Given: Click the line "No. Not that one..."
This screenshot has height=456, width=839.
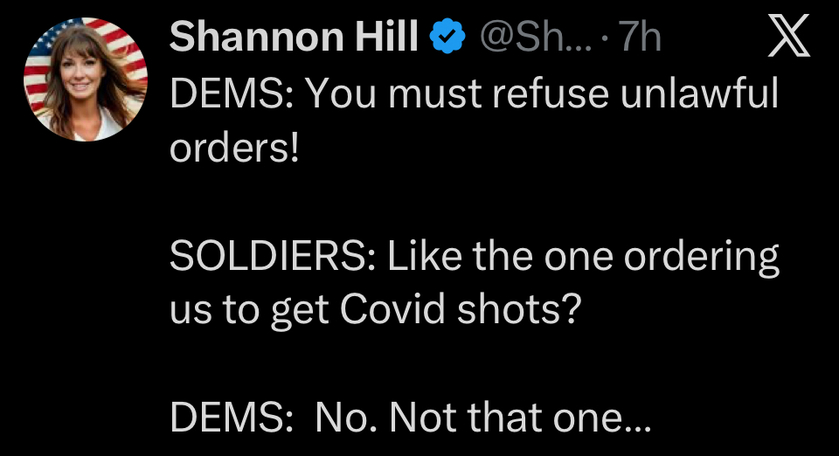Looking at the screenshot, I should tap(483, 418).
